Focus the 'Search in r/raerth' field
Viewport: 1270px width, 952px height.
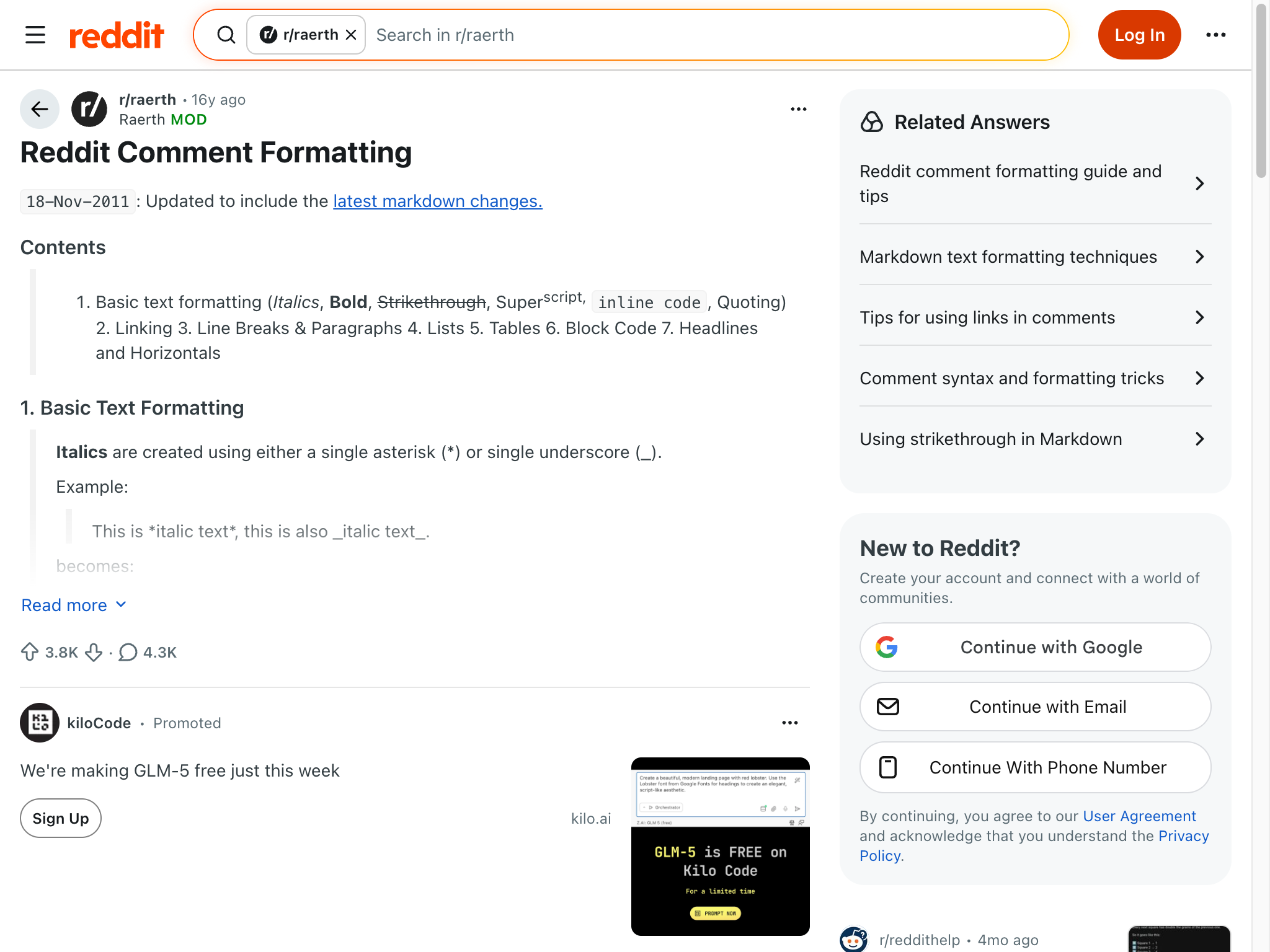pyautogui.click(x=713, y=35)
